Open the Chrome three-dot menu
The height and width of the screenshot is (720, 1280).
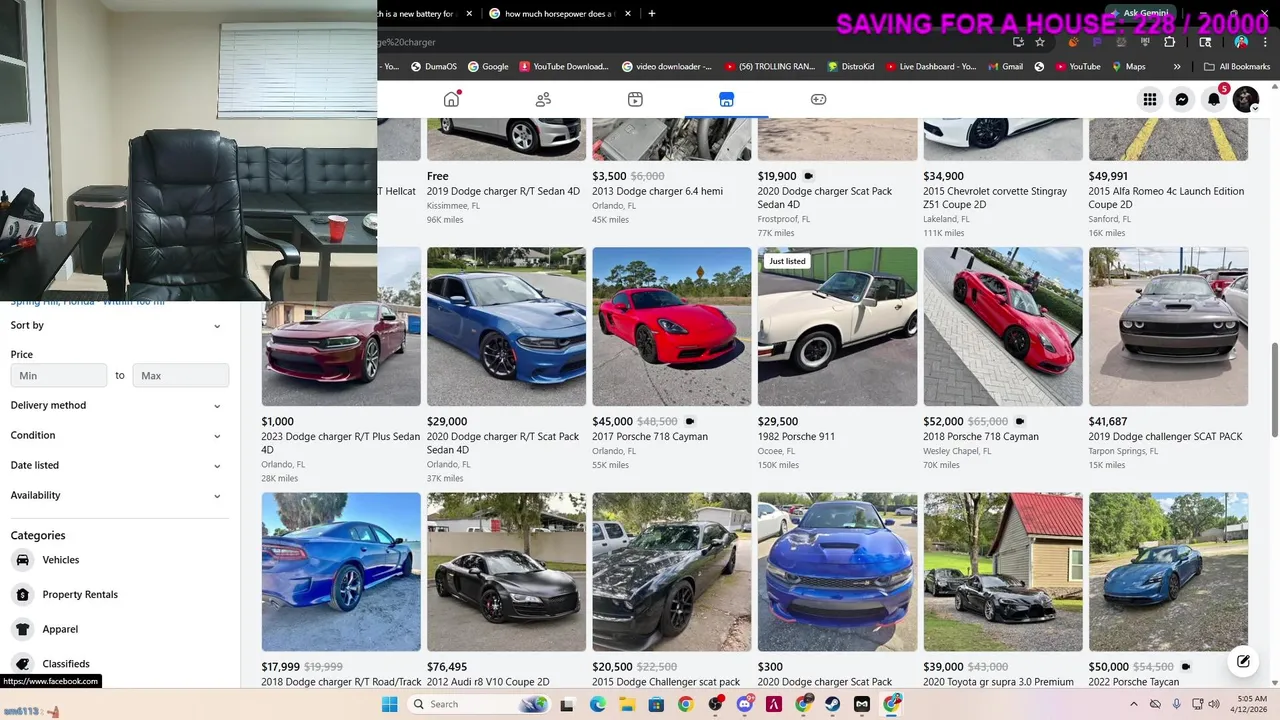(x=1267, y=42)
